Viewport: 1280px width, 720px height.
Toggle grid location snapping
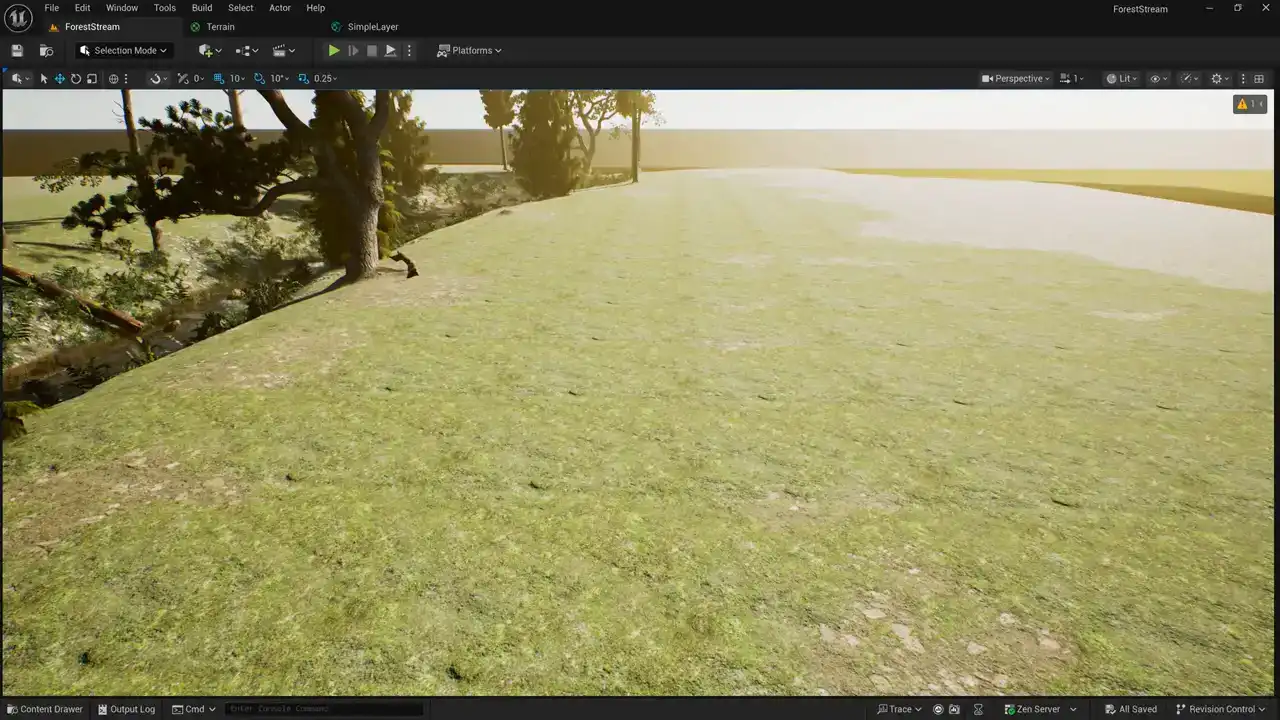(x=219, y=79)
